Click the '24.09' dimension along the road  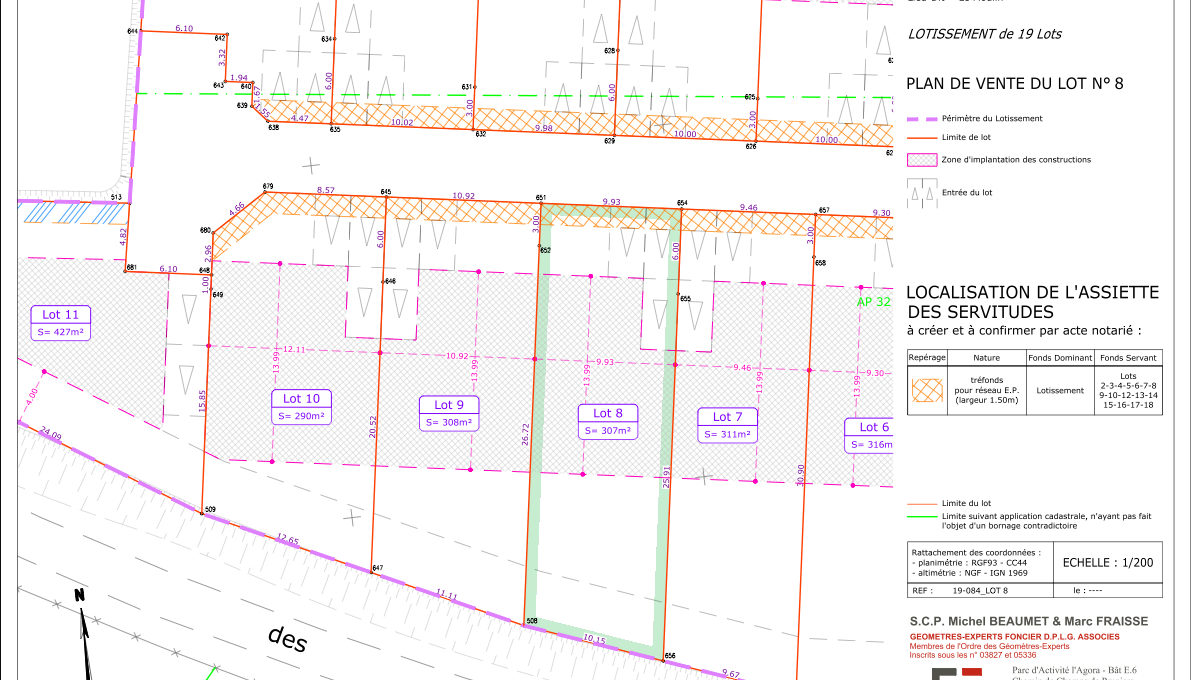pyautogui.click(x=50, y=434)
